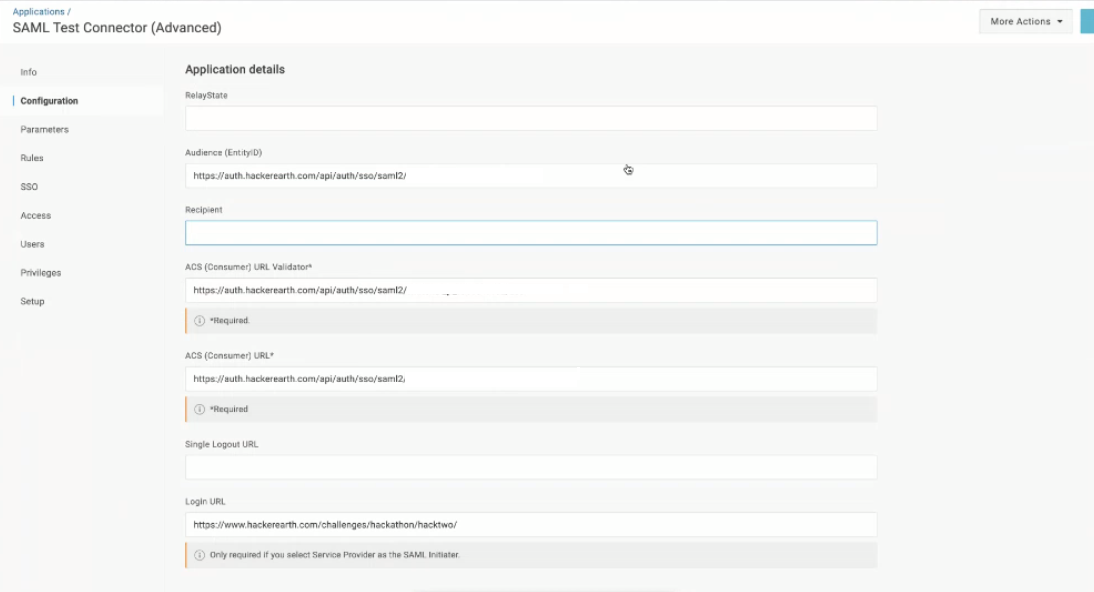Viewport: 1094px width, 592px height.
Task: Click info icon under Login URL field
Action: pos(200,555)
